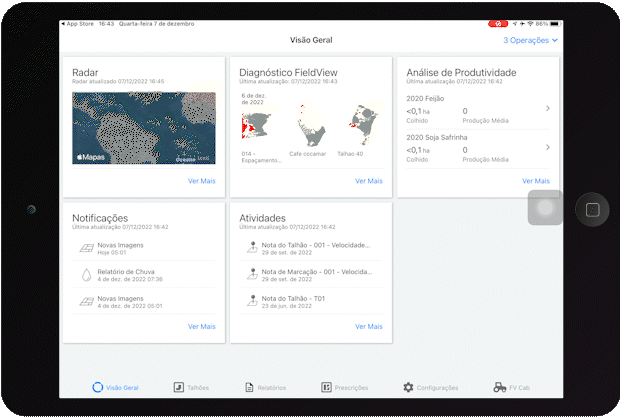Open the Radar map thumbnail
Viewport: 620px width, 420px height.
[143, 127]
